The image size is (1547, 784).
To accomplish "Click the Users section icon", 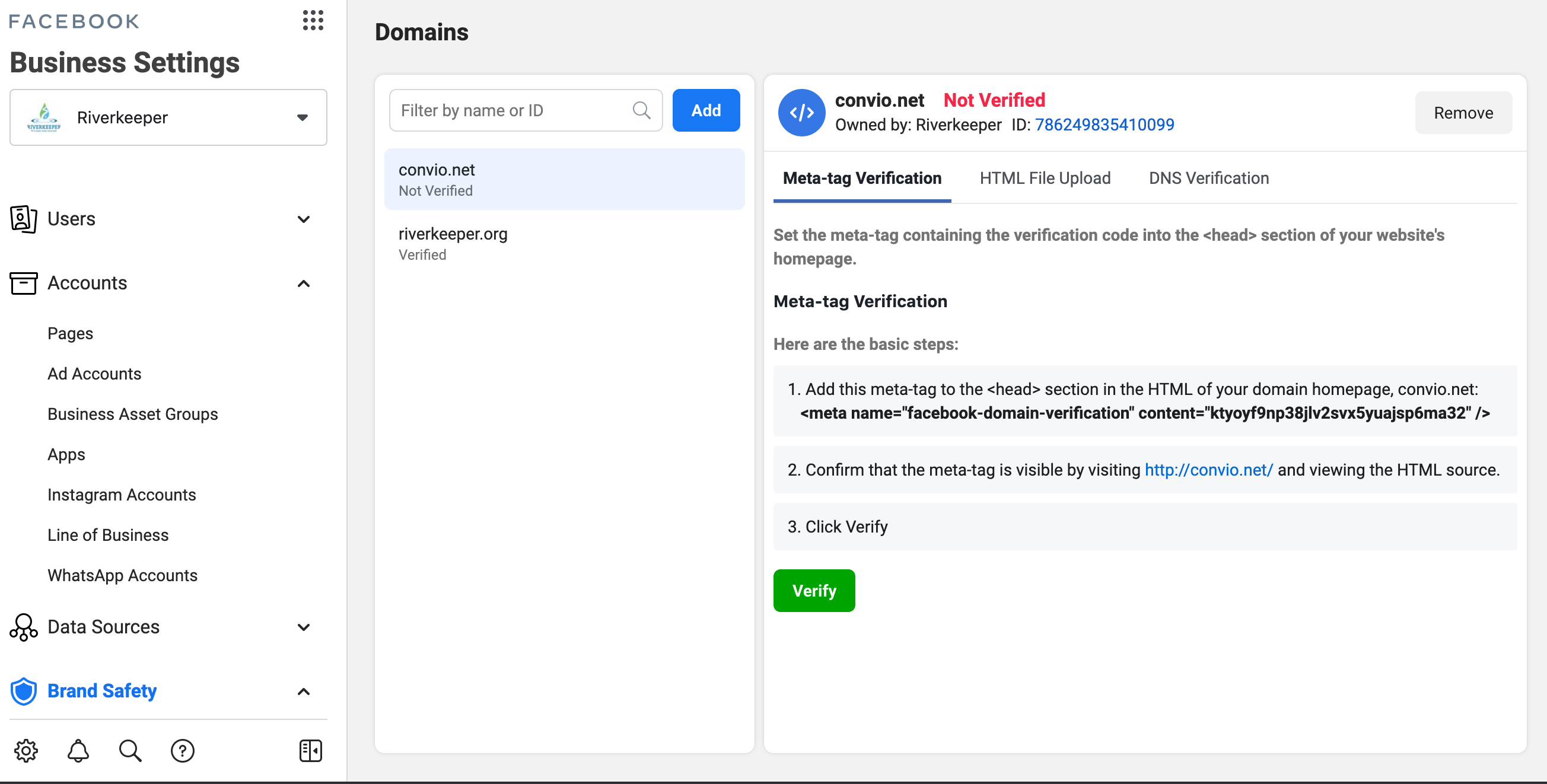I will [x=23, y=219].
